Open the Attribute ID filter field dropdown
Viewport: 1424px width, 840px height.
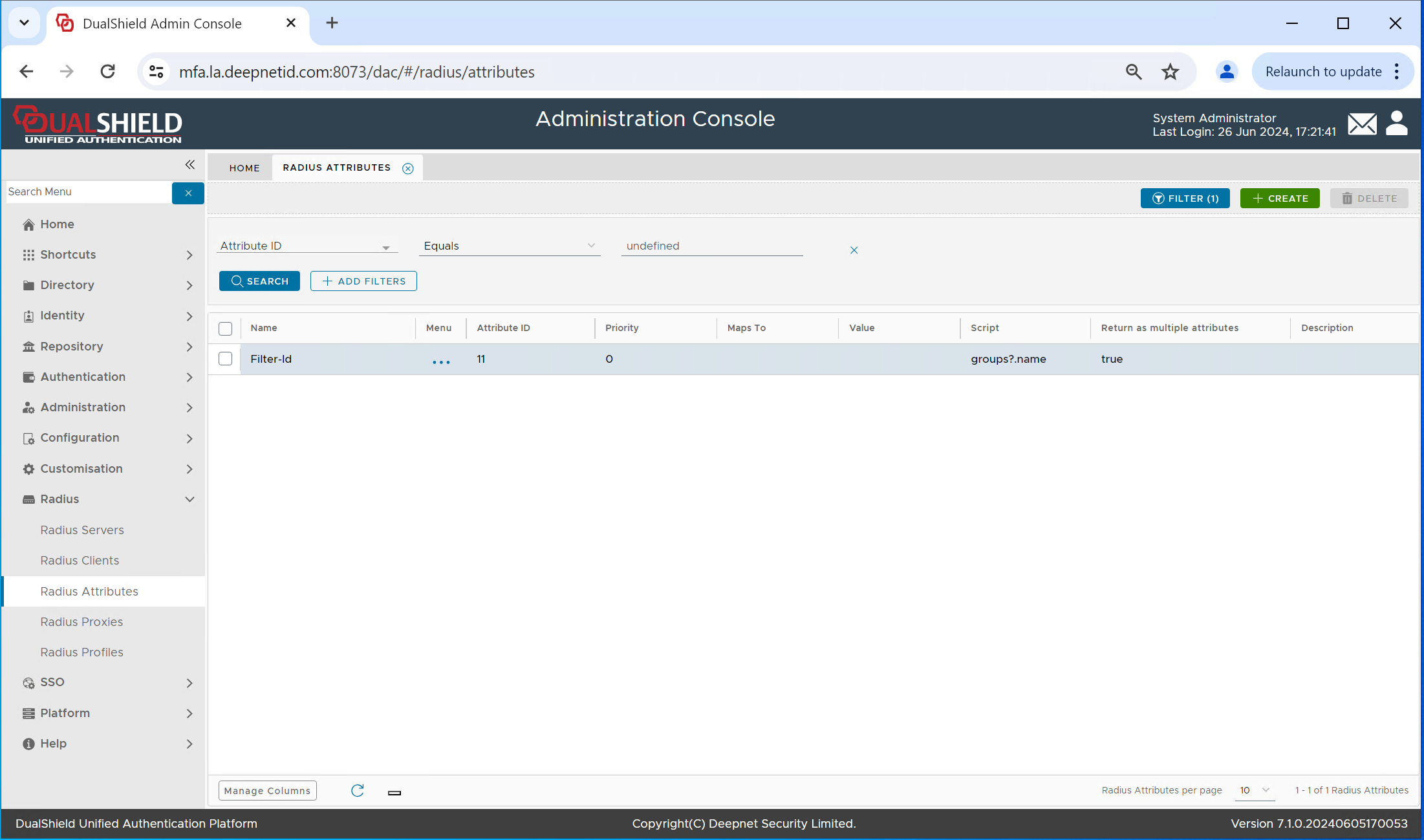[x=305, y=246]
